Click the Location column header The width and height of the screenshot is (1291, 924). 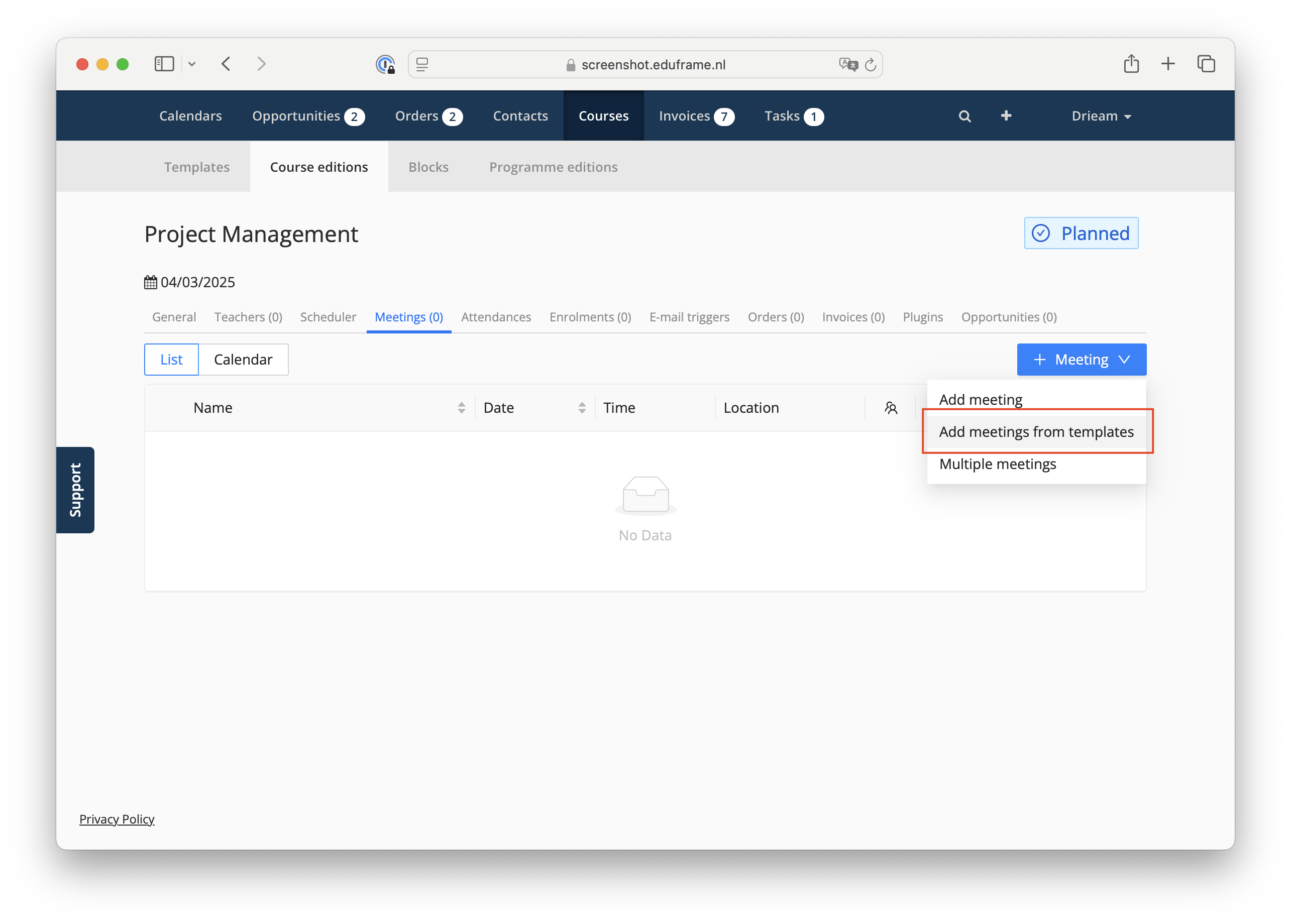[750, 408]
